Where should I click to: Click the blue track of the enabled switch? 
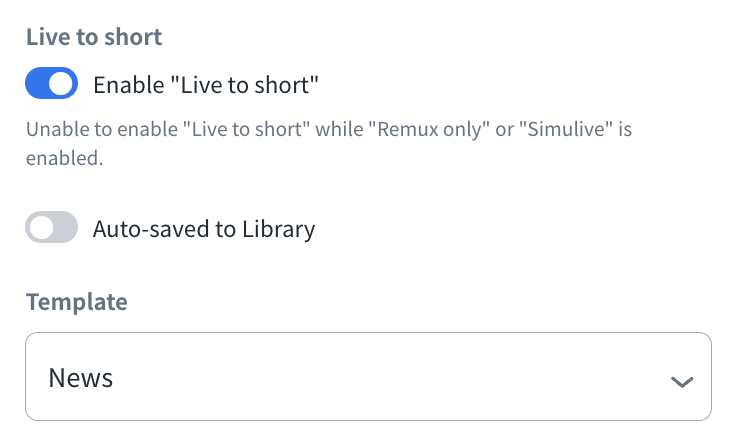37,84
